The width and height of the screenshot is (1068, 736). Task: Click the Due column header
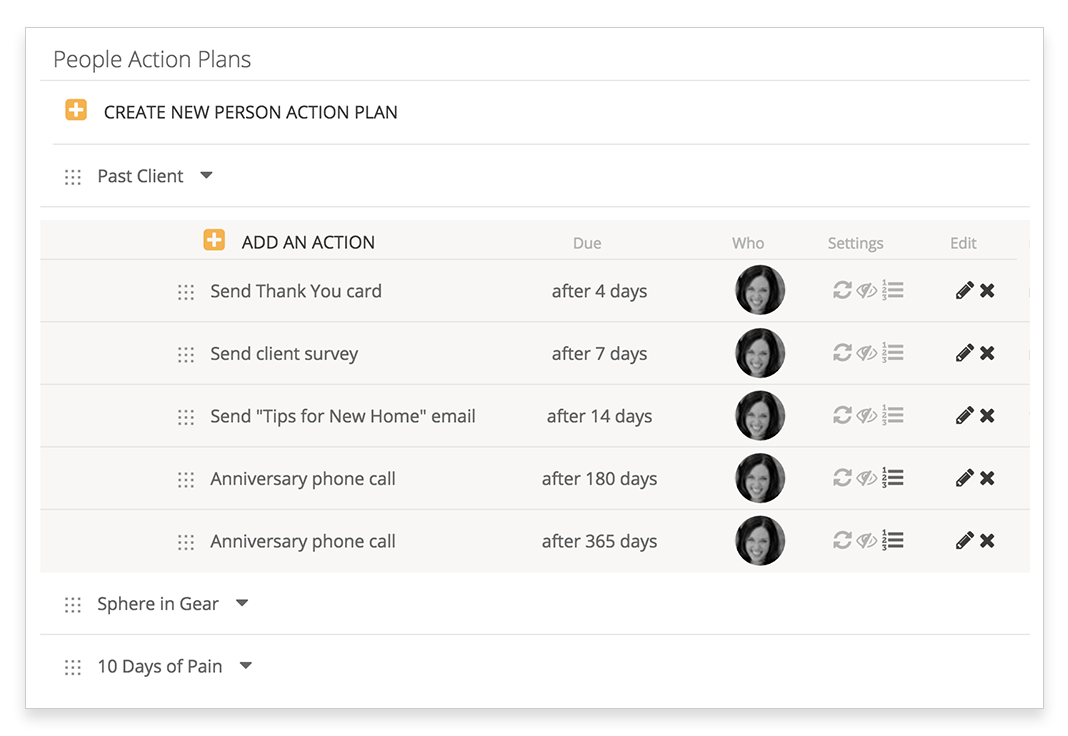coord(587,243)
